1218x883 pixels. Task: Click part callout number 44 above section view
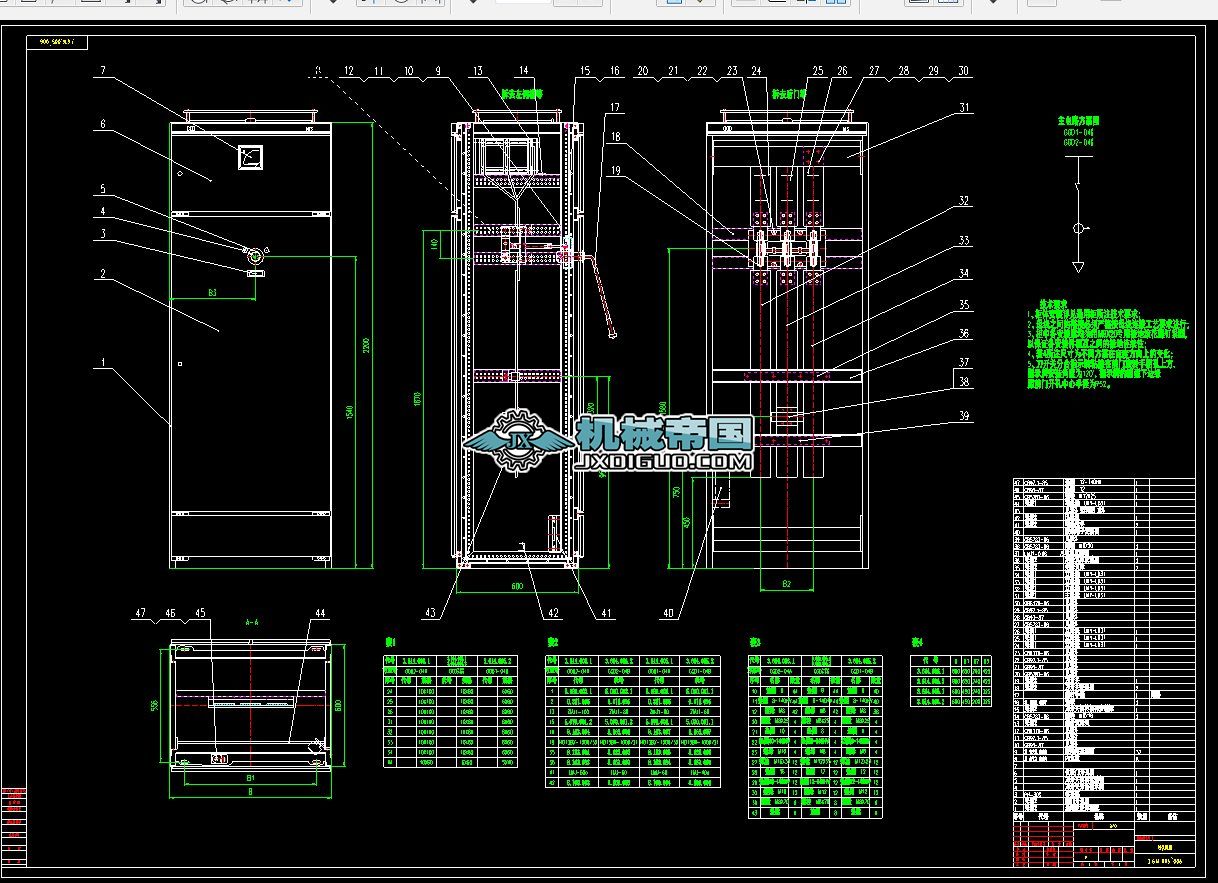coord(320,612)
